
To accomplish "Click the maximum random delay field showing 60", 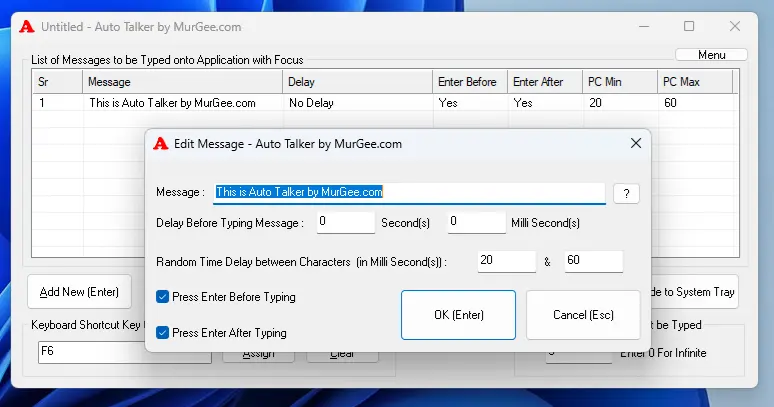I will point(593,261).
